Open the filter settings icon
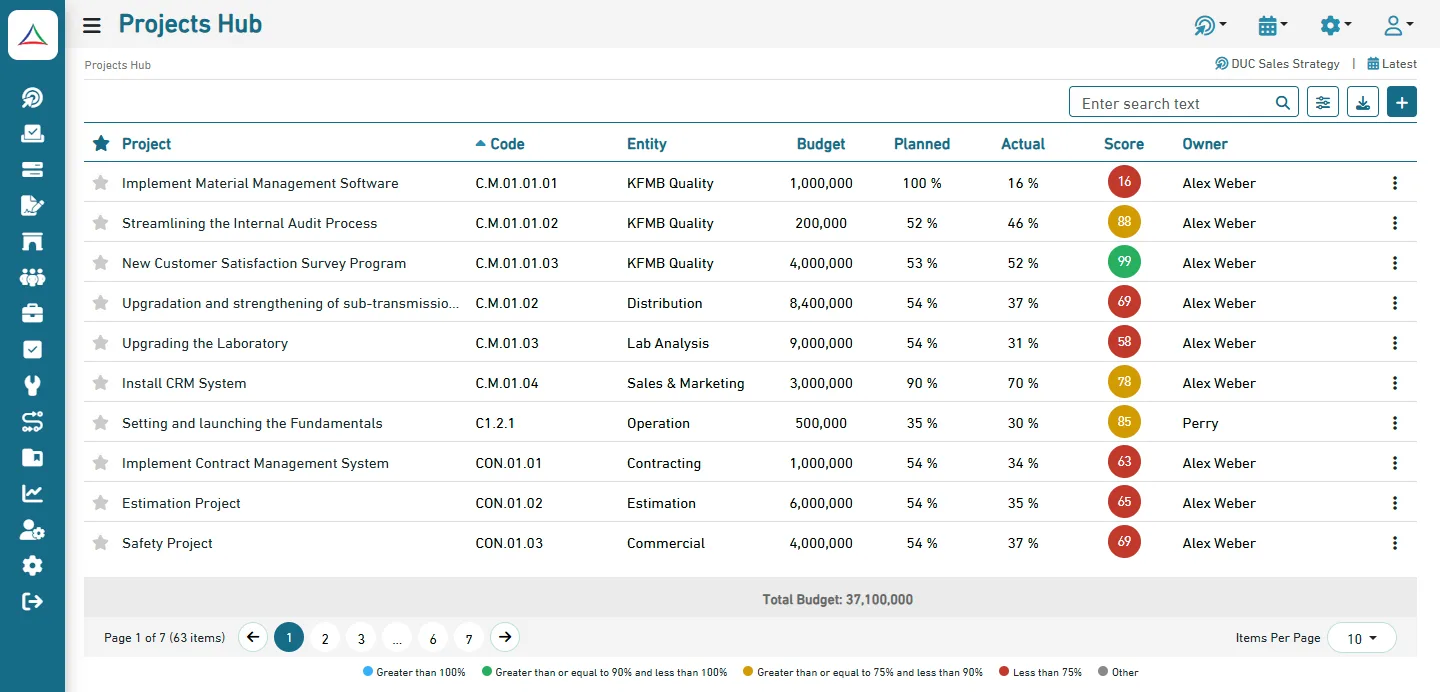 [1323, 102]
